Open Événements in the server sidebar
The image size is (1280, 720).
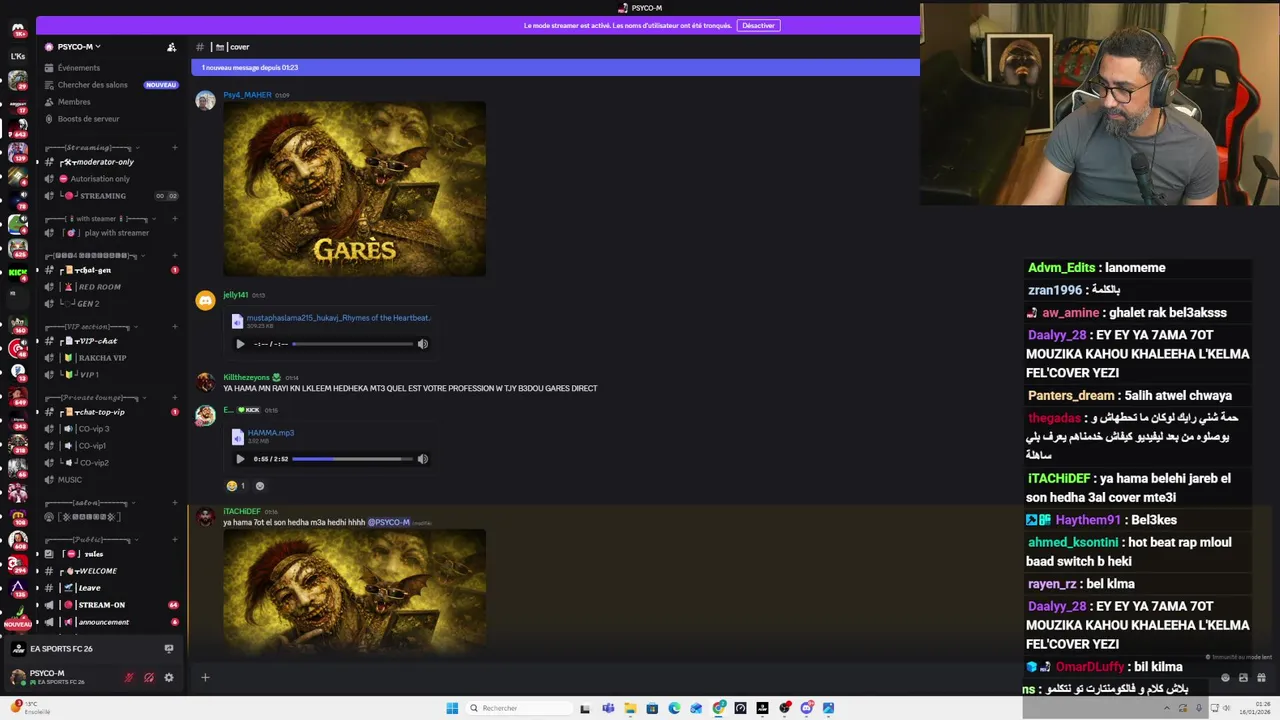pyautogui.click(x=78, y=68)
